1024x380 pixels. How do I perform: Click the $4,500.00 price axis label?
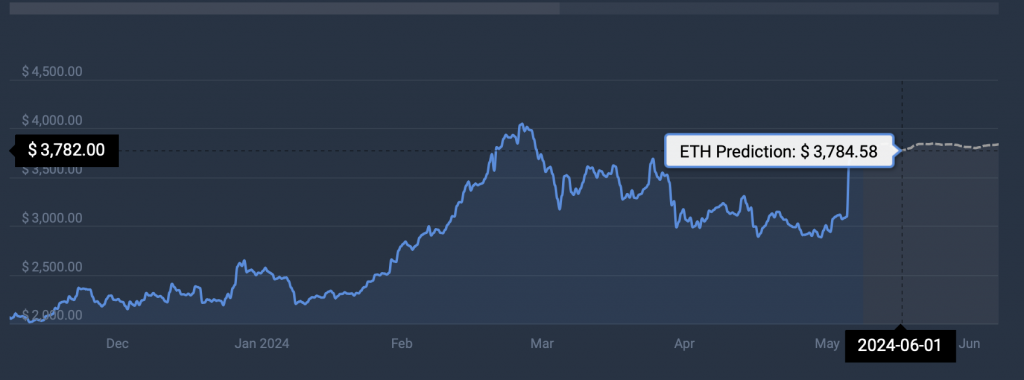point(52,71)
